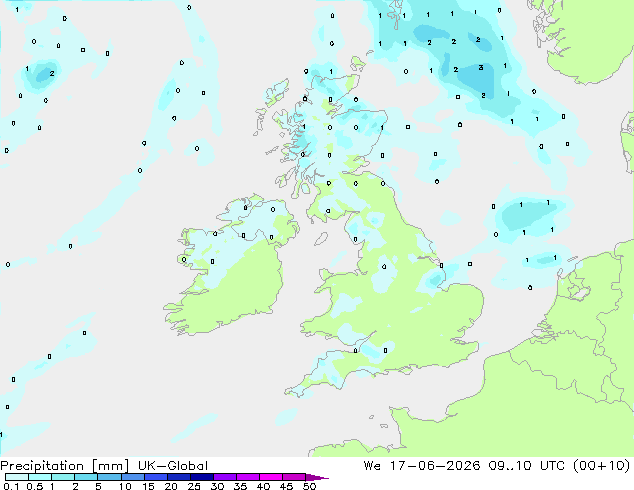Click the "0.5" legend scale label
634x490 pixels.
(x=35, y=486)
